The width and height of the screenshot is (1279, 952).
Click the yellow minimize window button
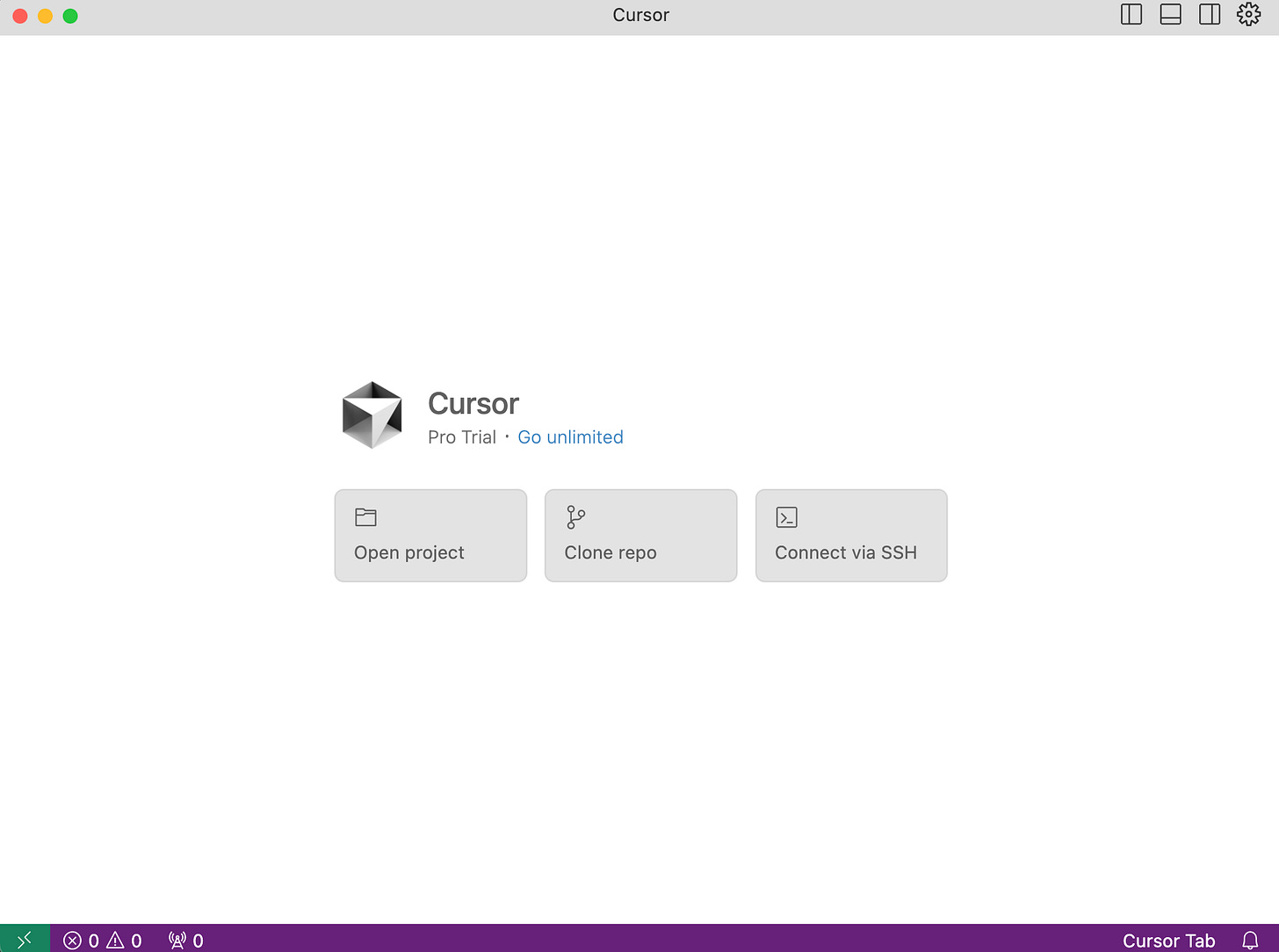pos(45,16)
